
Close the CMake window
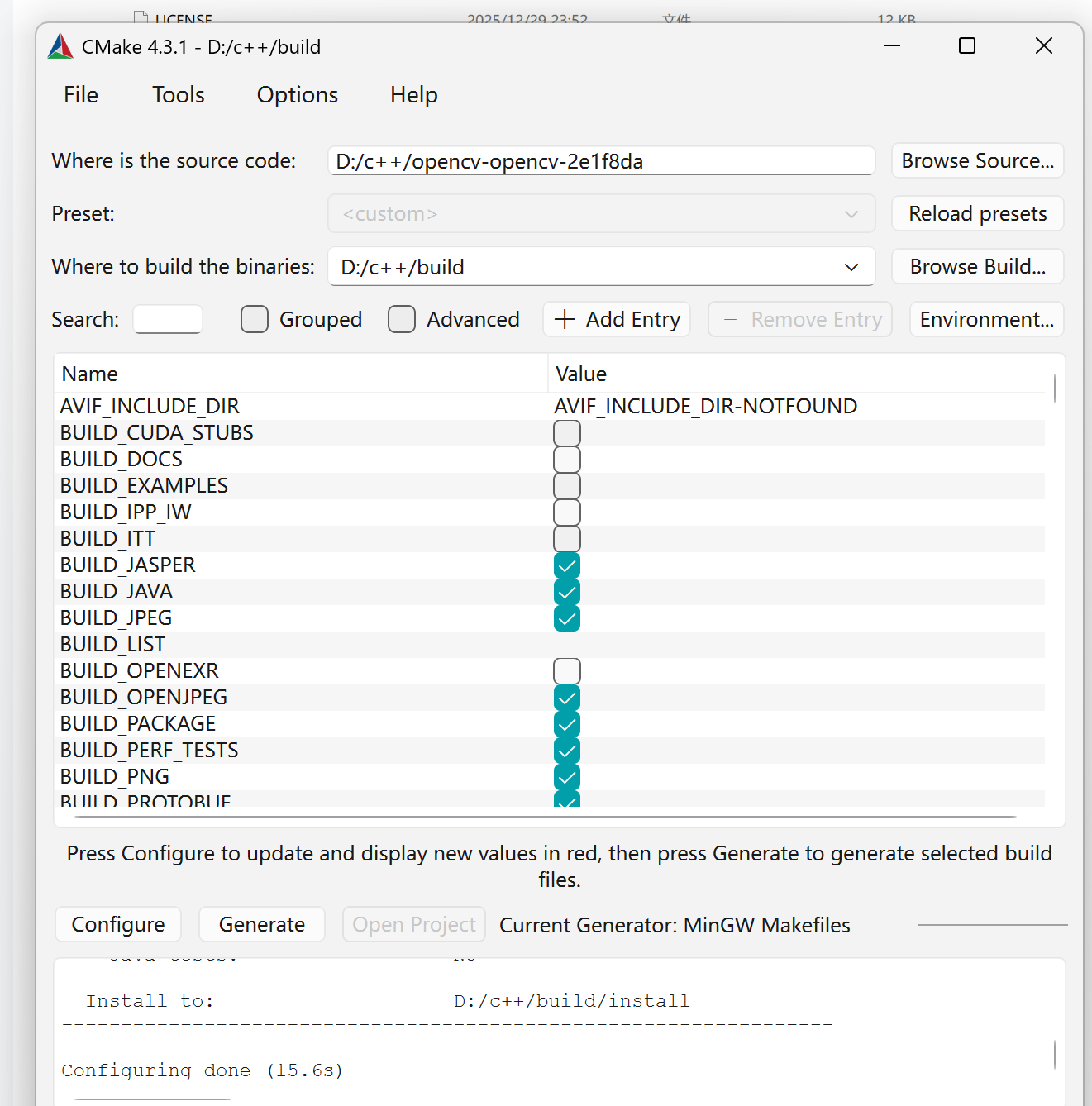(1044, 45)
